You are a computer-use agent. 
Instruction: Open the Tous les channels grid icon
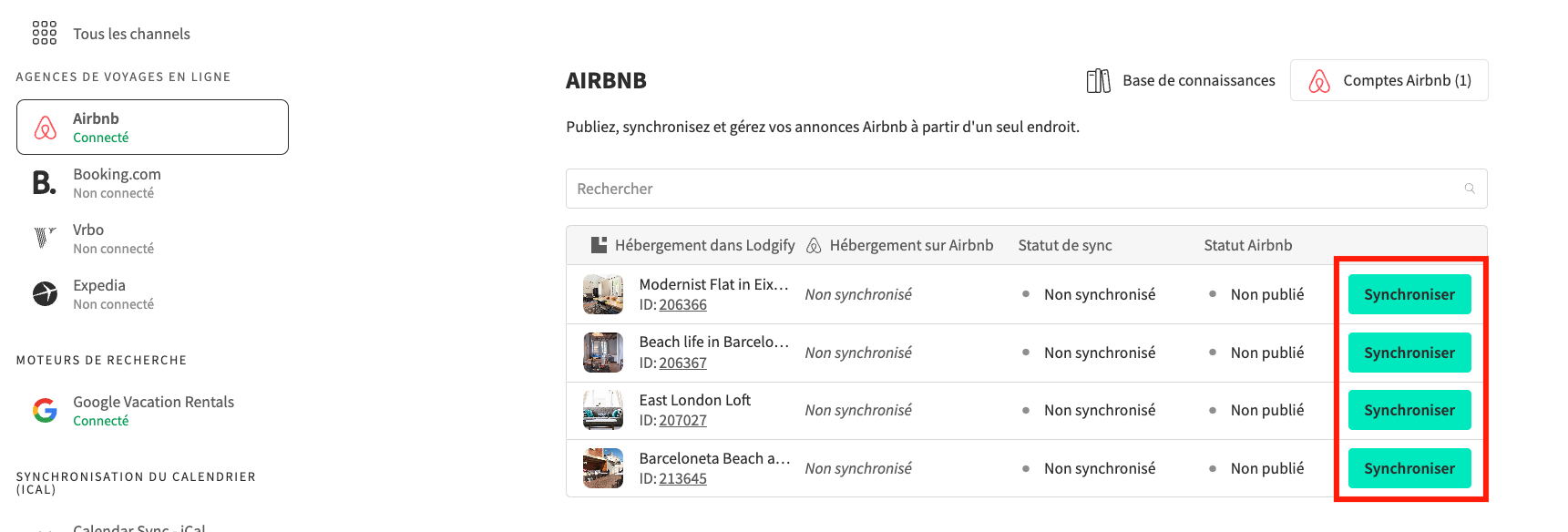(x=44, y=33)
